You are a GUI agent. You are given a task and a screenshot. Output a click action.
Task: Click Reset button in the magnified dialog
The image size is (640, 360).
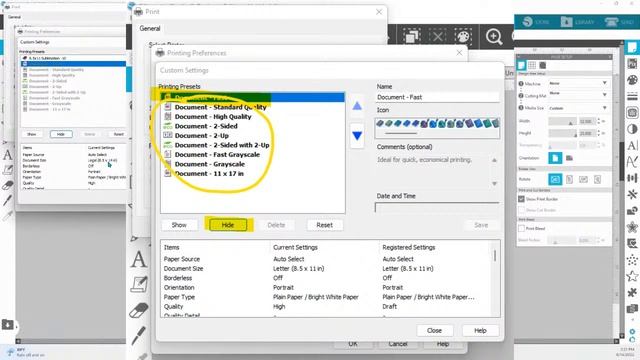(x=324, y=225)
